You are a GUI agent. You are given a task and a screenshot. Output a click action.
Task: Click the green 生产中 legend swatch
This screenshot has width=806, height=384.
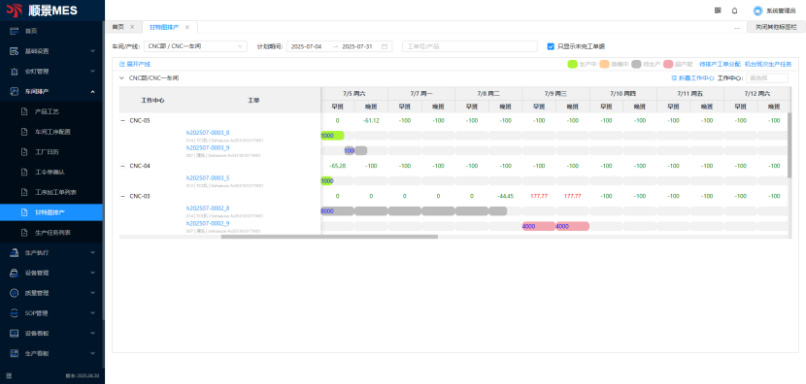(572, 64)
